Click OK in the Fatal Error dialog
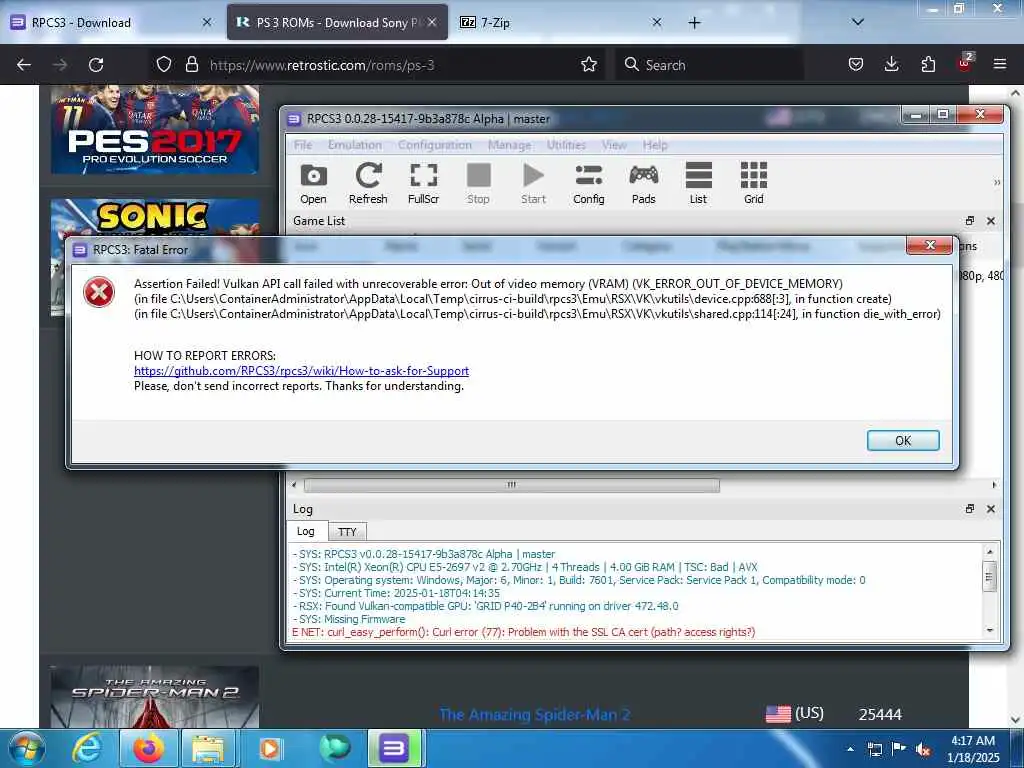1024x768 pixels. click(x=903, y=441)
